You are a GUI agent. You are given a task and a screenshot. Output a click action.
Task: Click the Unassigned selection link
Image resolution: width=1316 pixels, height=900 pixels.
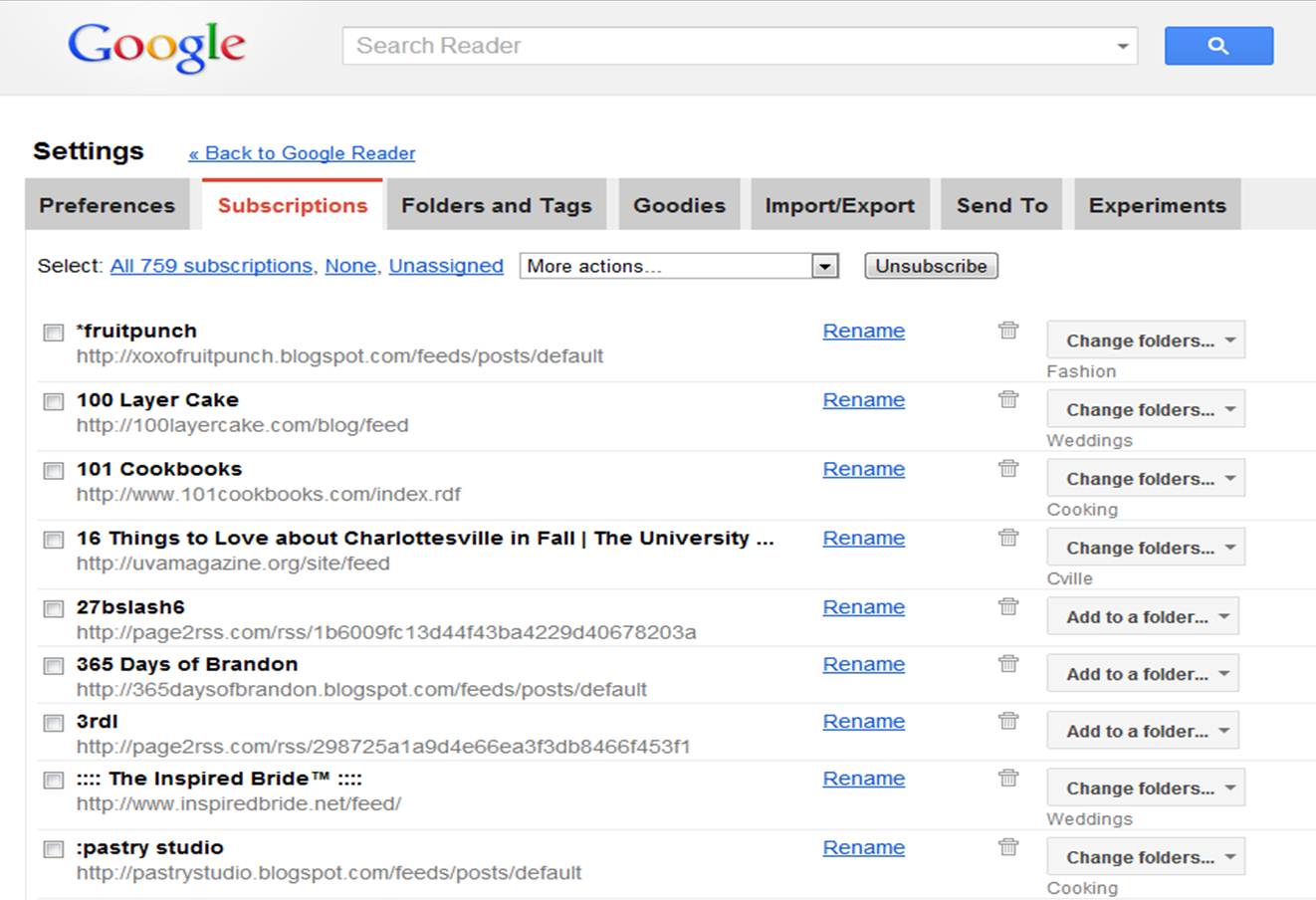click(x=446, y=266)
